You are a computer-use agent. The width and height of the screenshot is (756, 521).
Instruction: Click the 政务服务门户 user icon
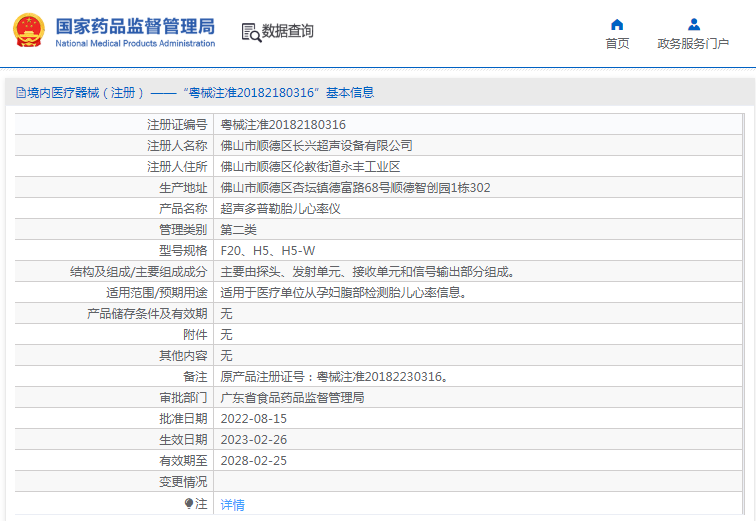click(x=694, y=24)
